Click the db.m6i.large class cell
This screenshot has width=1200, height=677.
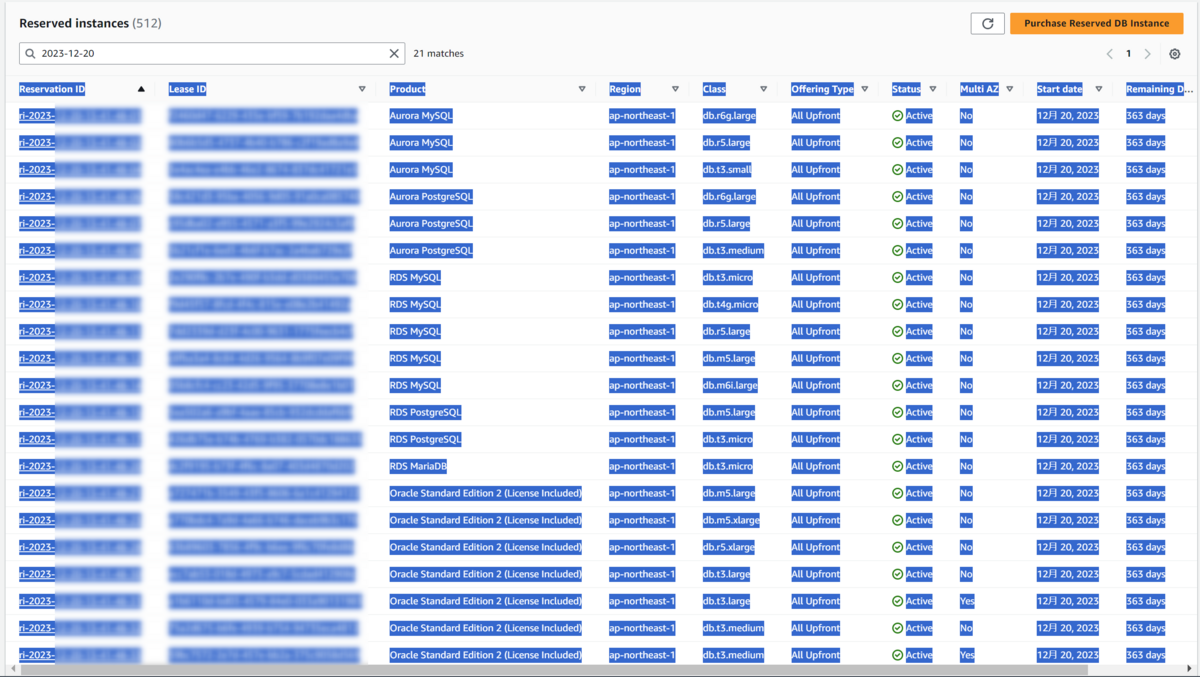point(730,385)
